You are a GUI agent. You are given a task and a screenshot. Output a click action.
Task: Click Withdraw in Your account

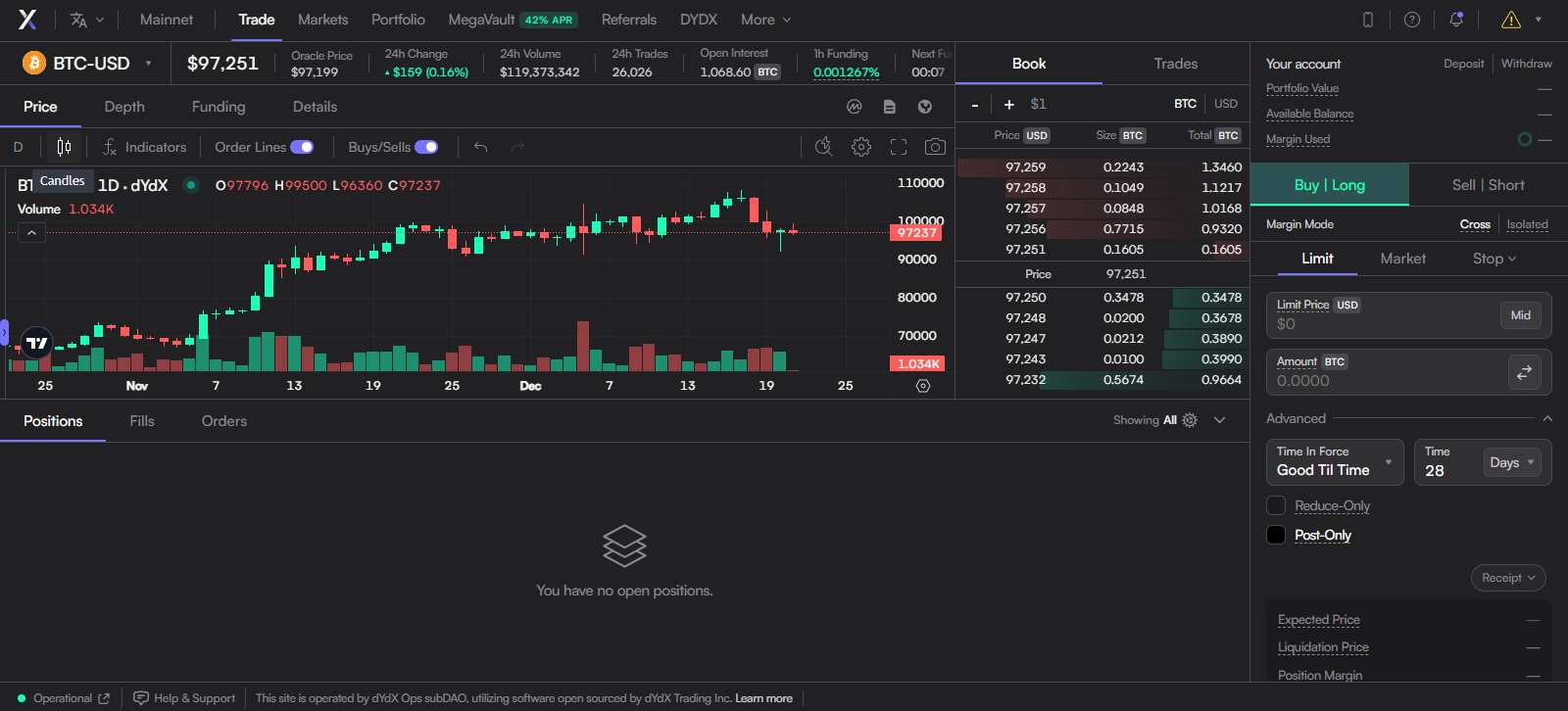click(x=1526, y=64)
